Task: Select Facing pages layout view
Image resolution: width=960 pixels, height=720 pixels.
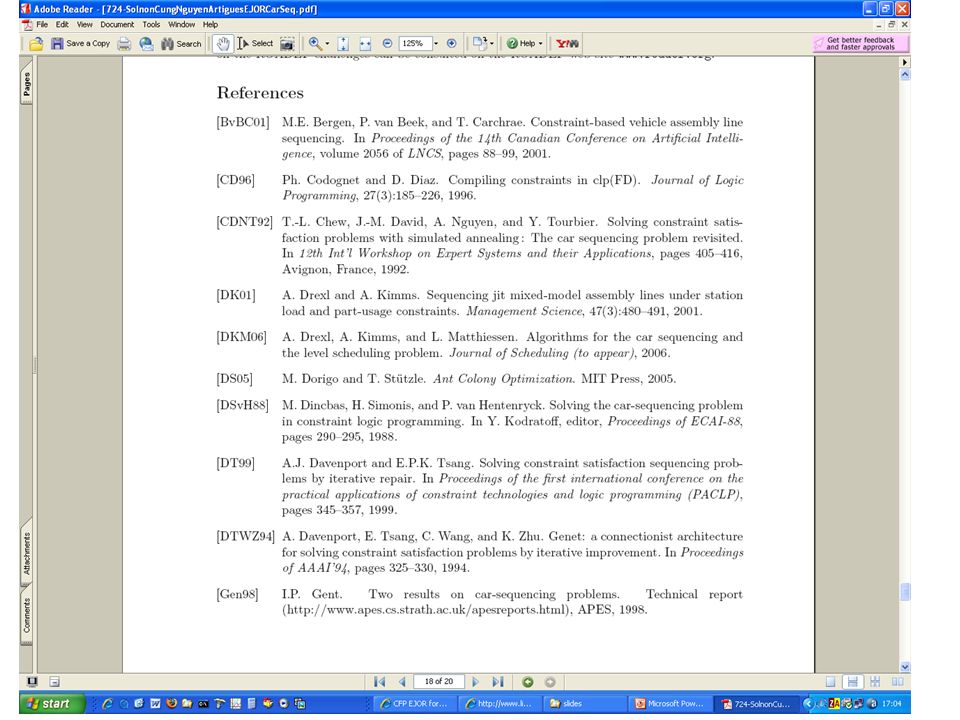Action: pos(898,681)
